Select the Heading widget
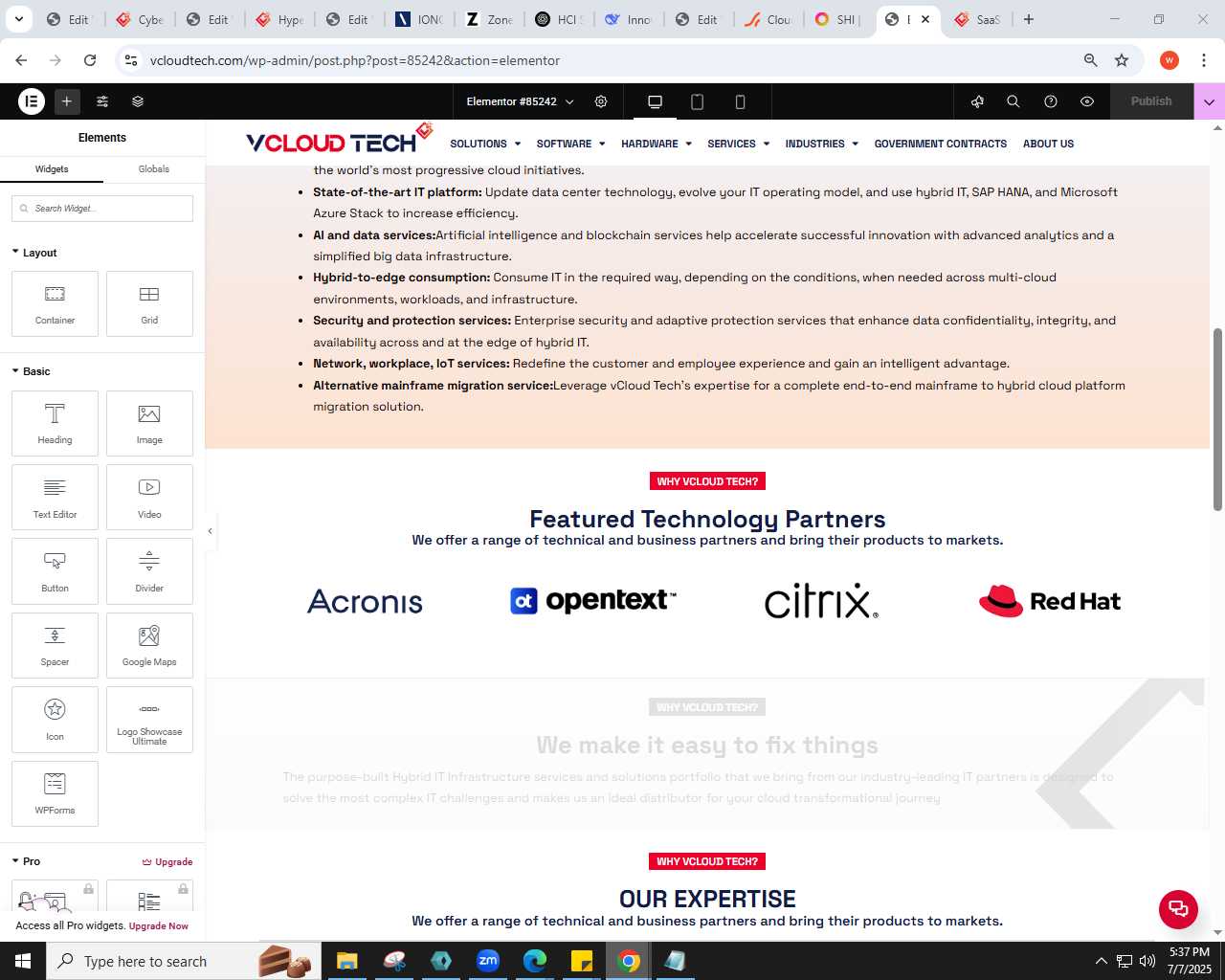This screenshot has height=980, width=1225. click(55, 423)
